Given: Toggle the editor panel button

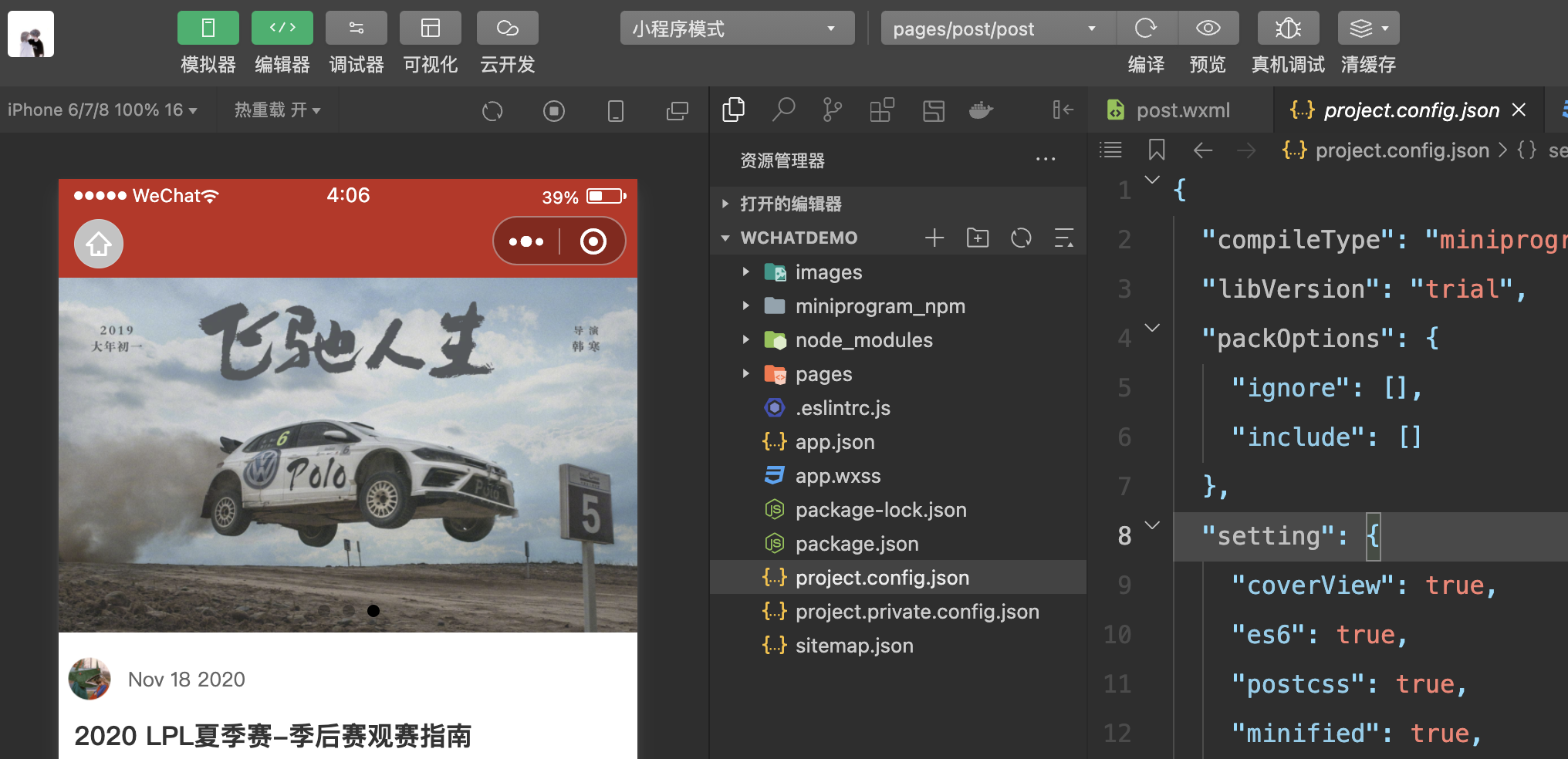Looking at the screenshot, I should [282, 28].
